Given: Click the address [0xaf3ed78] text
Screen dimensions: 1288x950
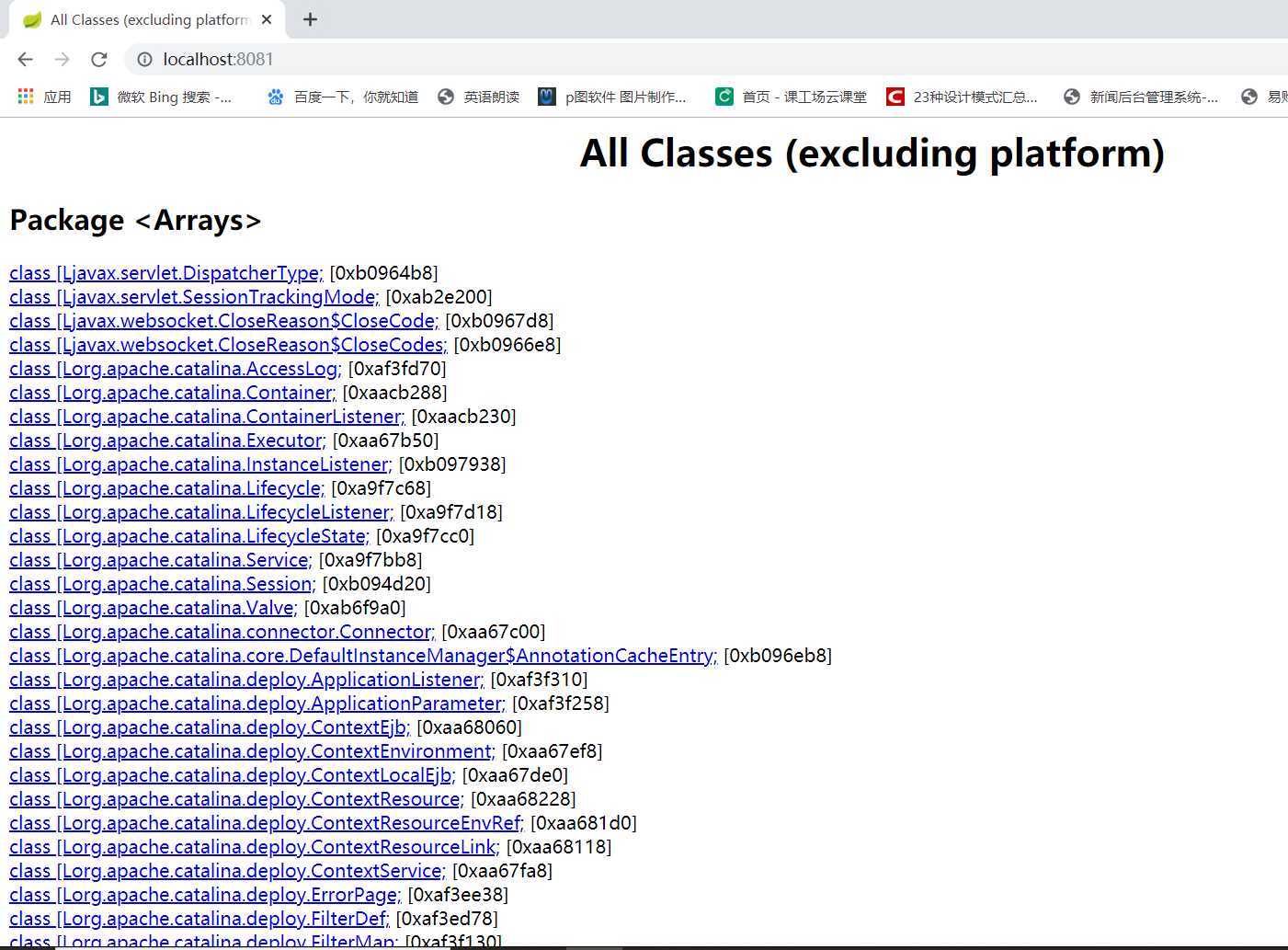Looking at the screenshot, I should click(448, 919).
